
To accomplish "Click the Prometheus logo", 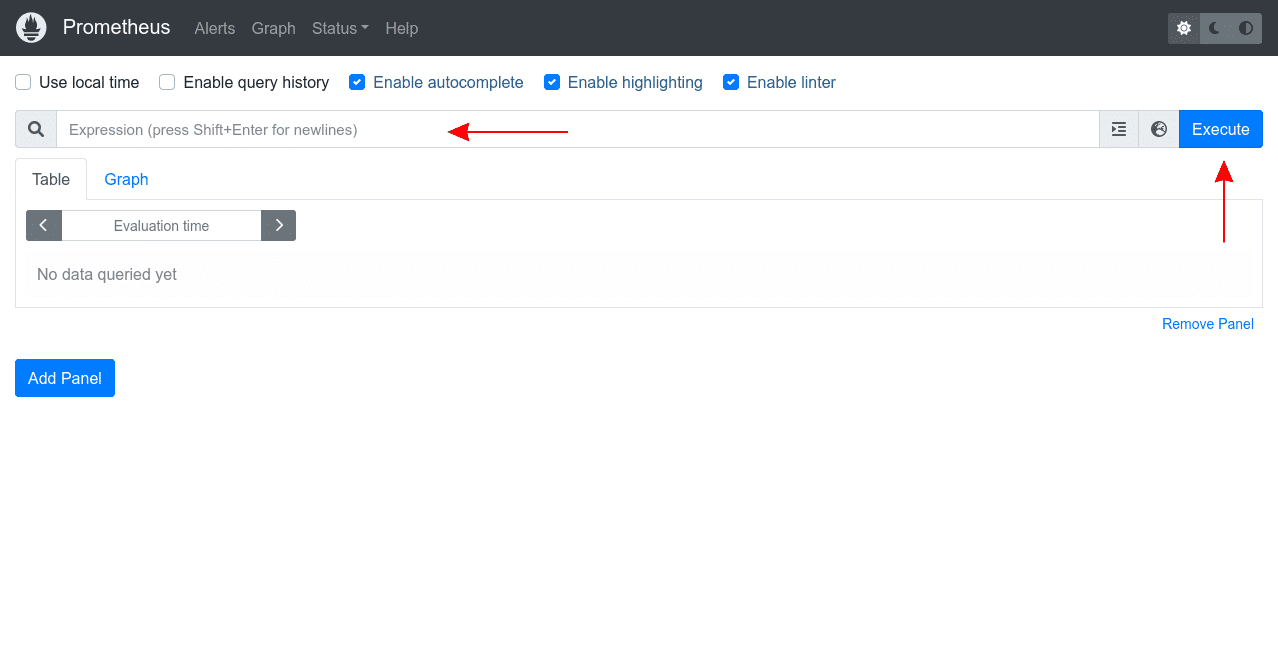I will pyautogui.click(x=30, y=27).
